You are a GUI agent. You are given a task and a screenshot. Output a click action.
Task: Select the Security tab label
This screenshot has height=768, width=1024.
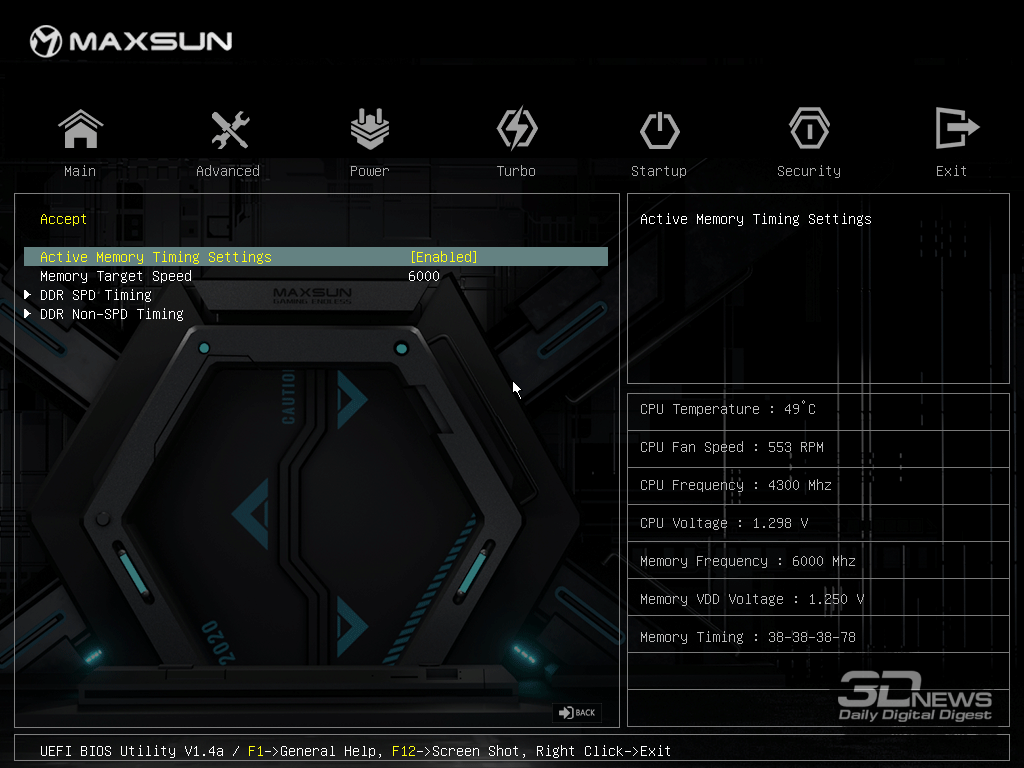coord(809,171)
